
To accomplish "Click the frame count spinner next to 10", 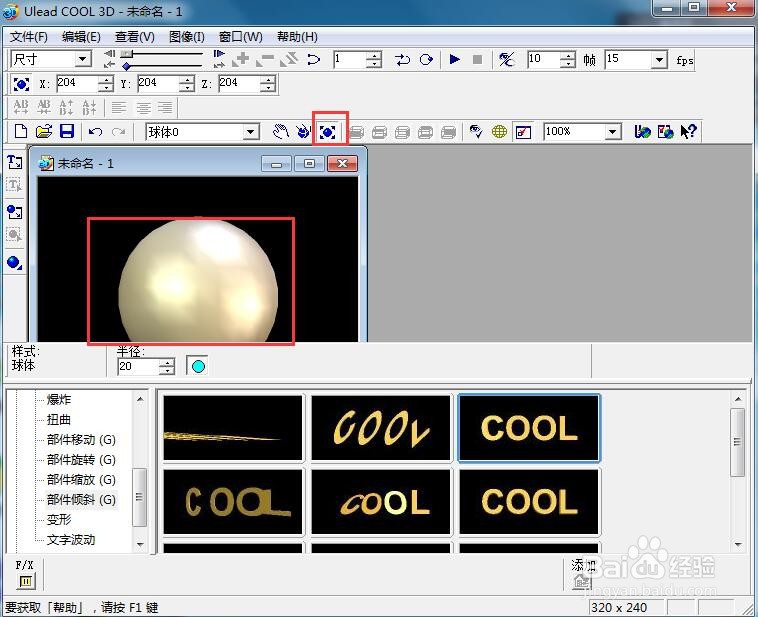I will point(568,59).
